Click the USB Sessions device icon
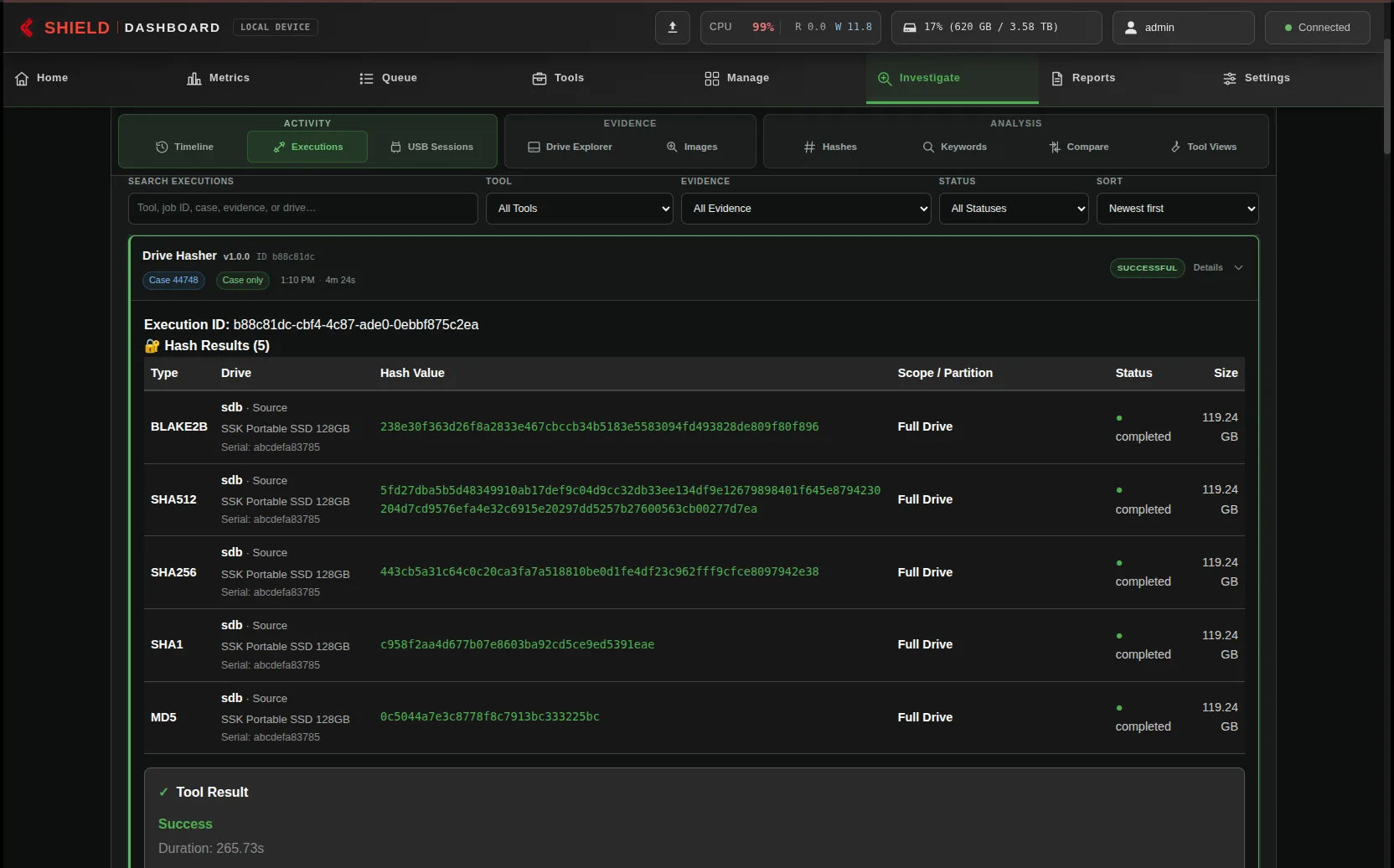This screenshot has width=1394, height=868. tap(395, 147)
